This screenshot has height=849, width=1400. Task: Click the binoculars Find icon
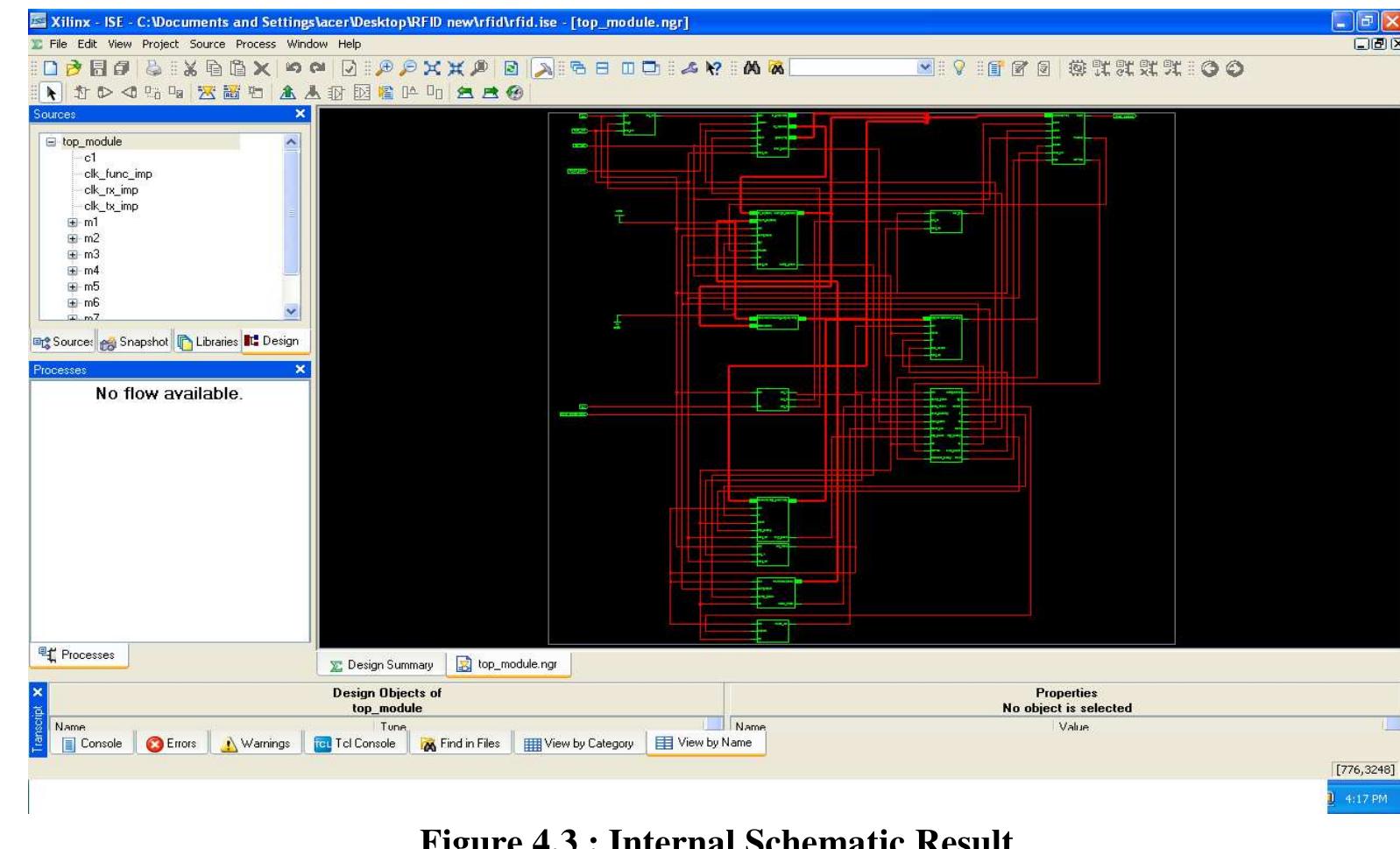pos(752,68)
